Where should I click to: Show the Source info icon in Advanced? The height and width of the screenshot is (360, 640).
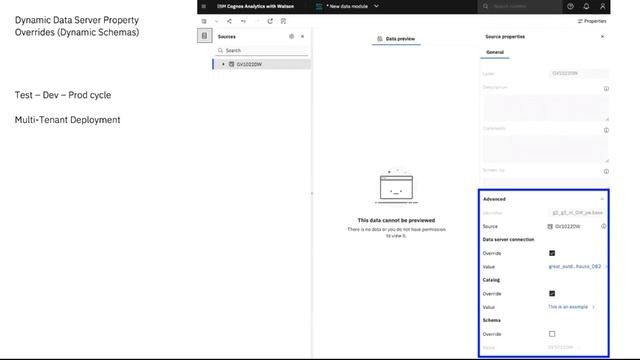[x=603, y=226]
